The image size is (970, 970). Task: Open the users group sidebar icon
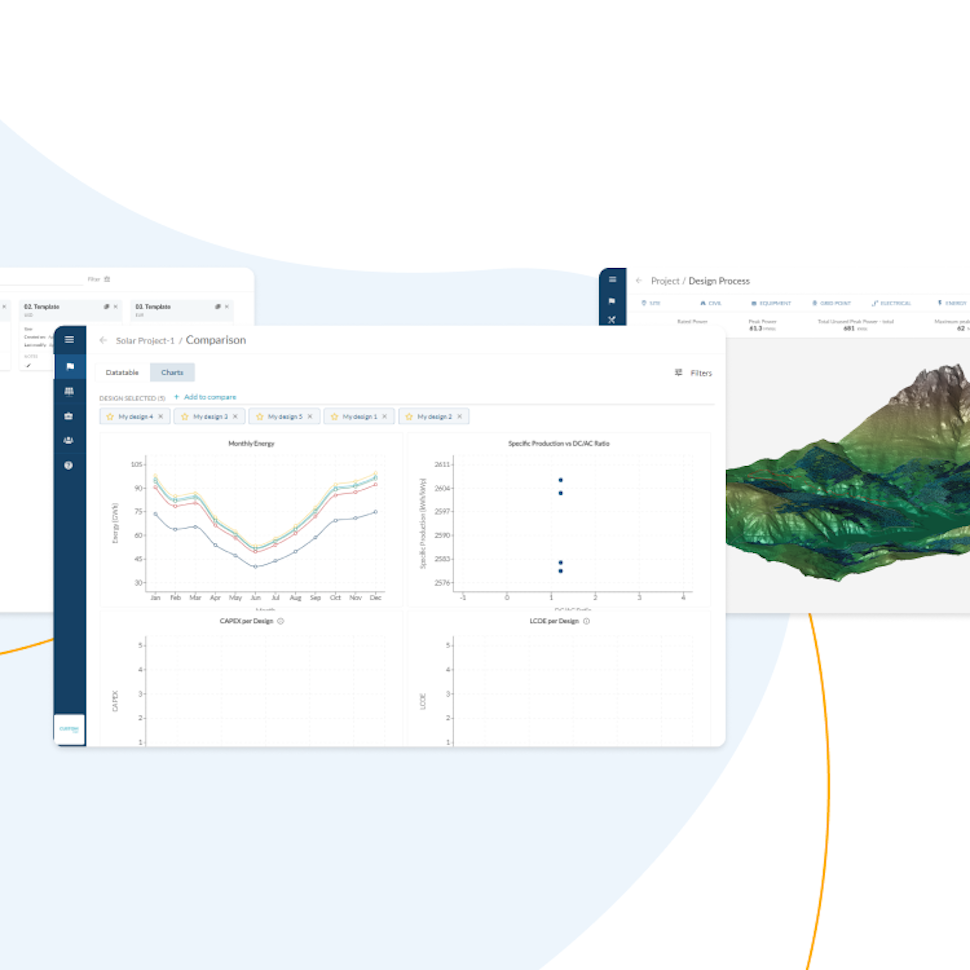69,440
